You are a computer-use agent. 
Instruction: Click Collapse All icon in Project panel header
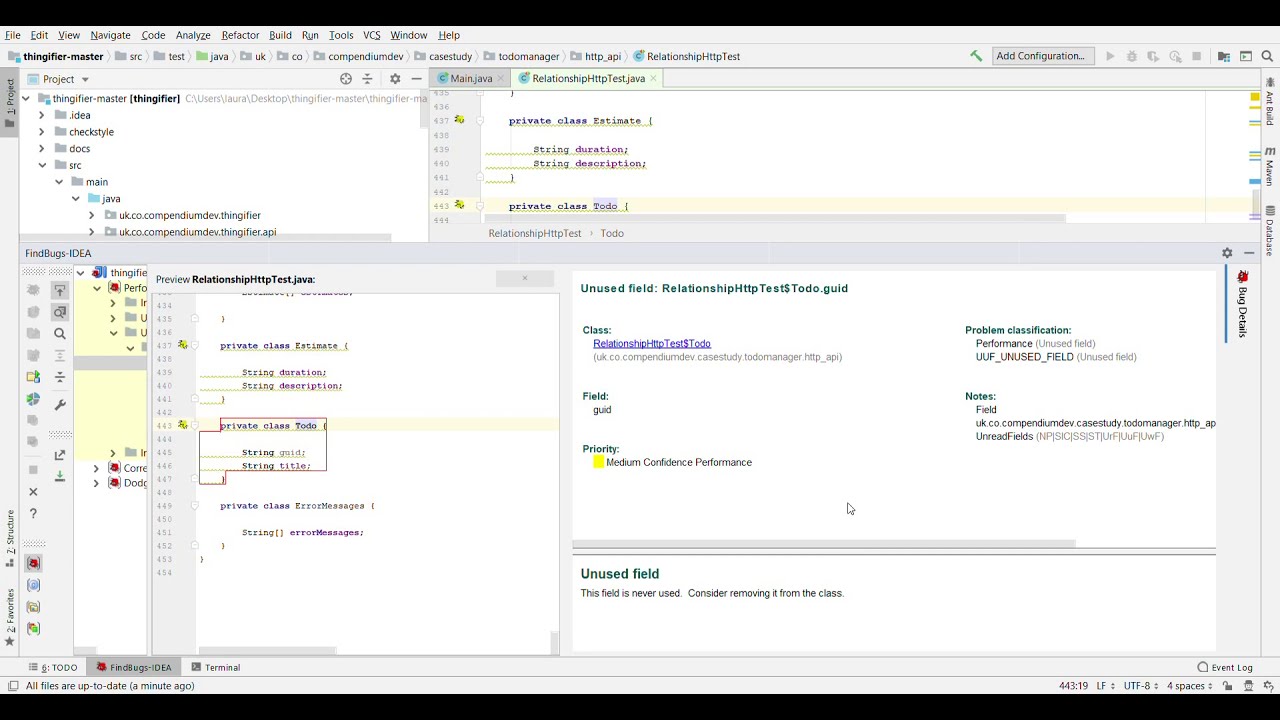click(x=367, y=79)
